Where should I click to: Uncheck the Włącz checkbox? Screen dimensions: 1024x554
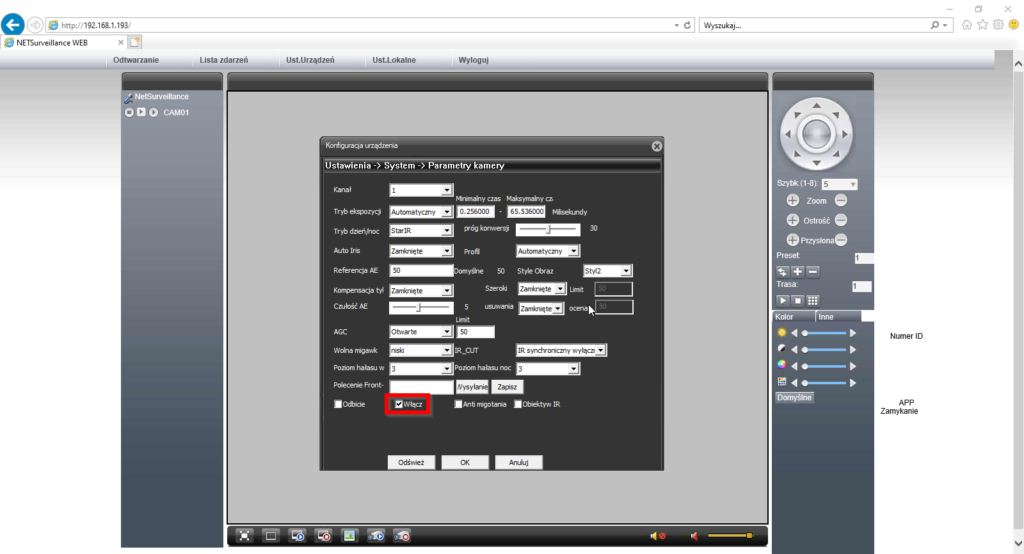(x=400, y=404)
